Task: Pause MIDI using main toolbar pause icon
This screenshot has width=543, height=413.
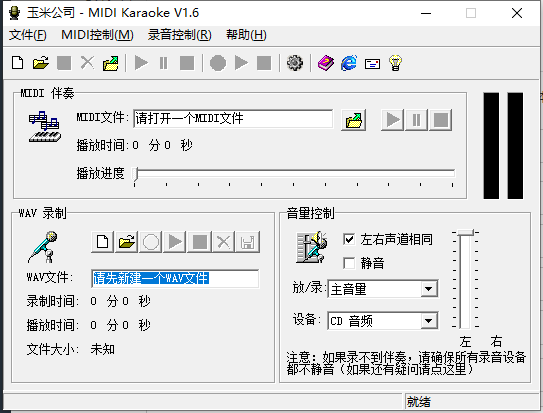Action: (163, 63)
